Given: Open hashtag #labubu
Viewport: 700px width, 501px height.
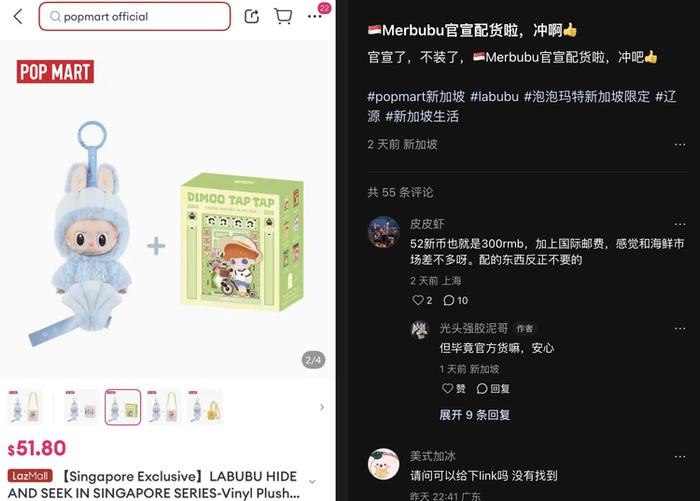Looking at the screenshot, I should click(494, 96).
